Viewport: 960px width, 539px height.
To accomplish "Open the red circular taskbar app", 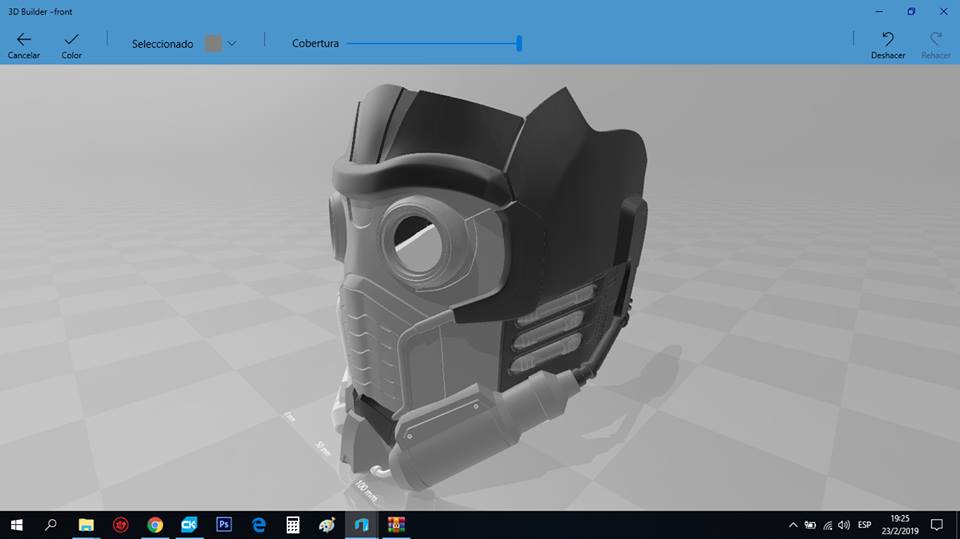I will pos(121,525).
